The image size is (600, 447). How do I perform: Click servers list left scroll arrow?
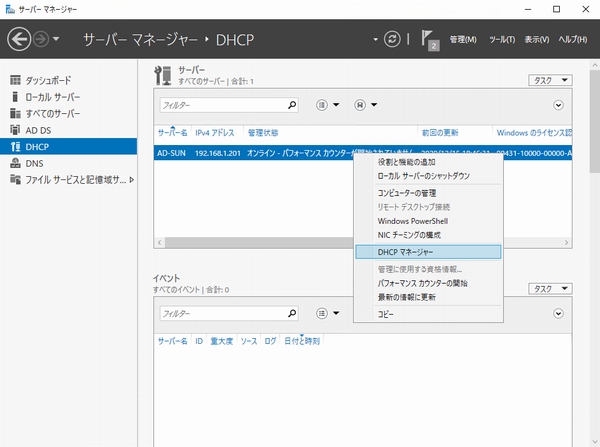click(160, 243)
